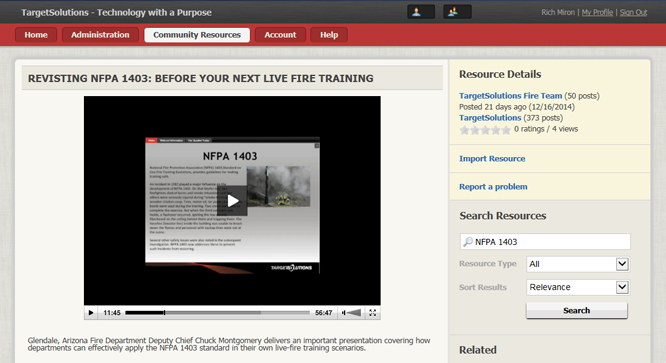Click the NFPA 1403 search input field
This screenshot has height=363, width=666.
(x=545, y=242)
